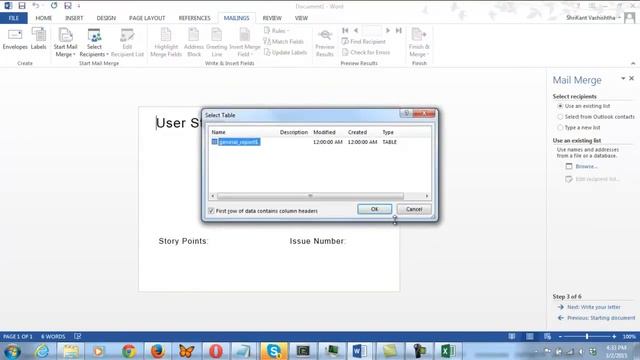Open the Select Recipients dropdown

point(94,42)
